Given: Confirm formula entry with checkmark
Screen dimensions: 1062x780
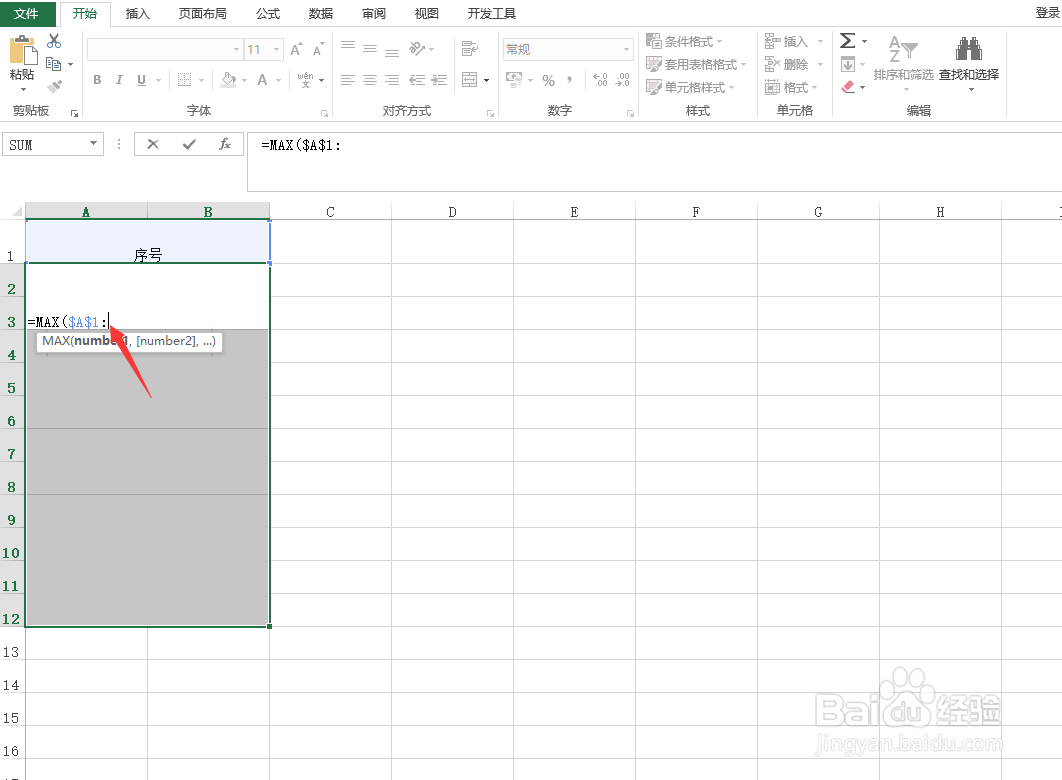Looking at the screenshot, I should [x=190, y=144].
